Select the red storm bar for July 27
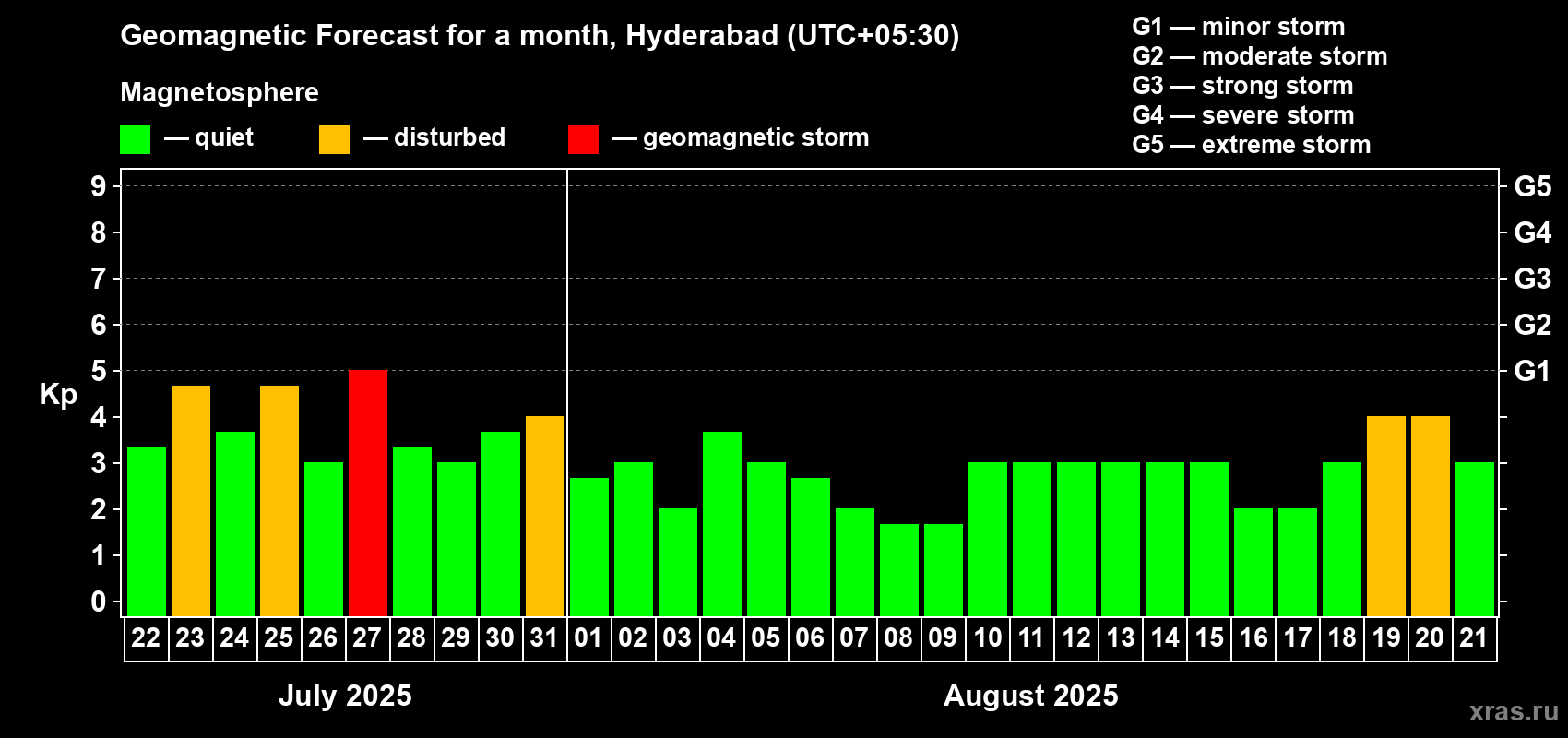The image size is (1568, 738). point(368,494)
